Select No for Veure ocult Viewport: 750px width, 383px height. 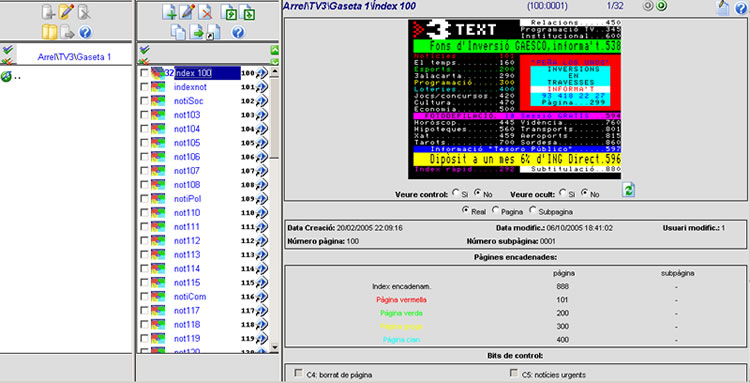click(x=585, y=193)
